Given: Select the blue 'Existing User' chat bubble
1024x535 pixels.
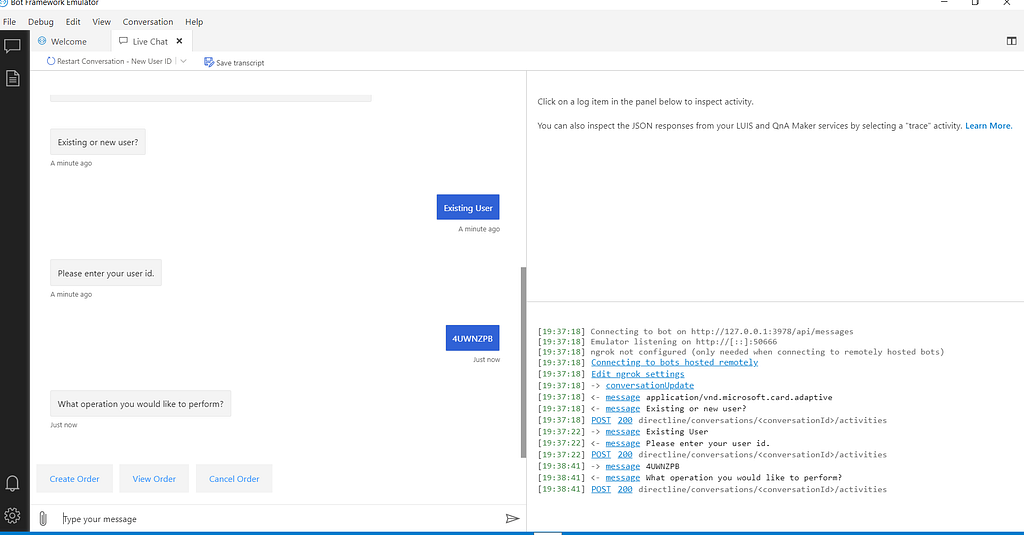Looking at the screenshot, I should point(468,208).
